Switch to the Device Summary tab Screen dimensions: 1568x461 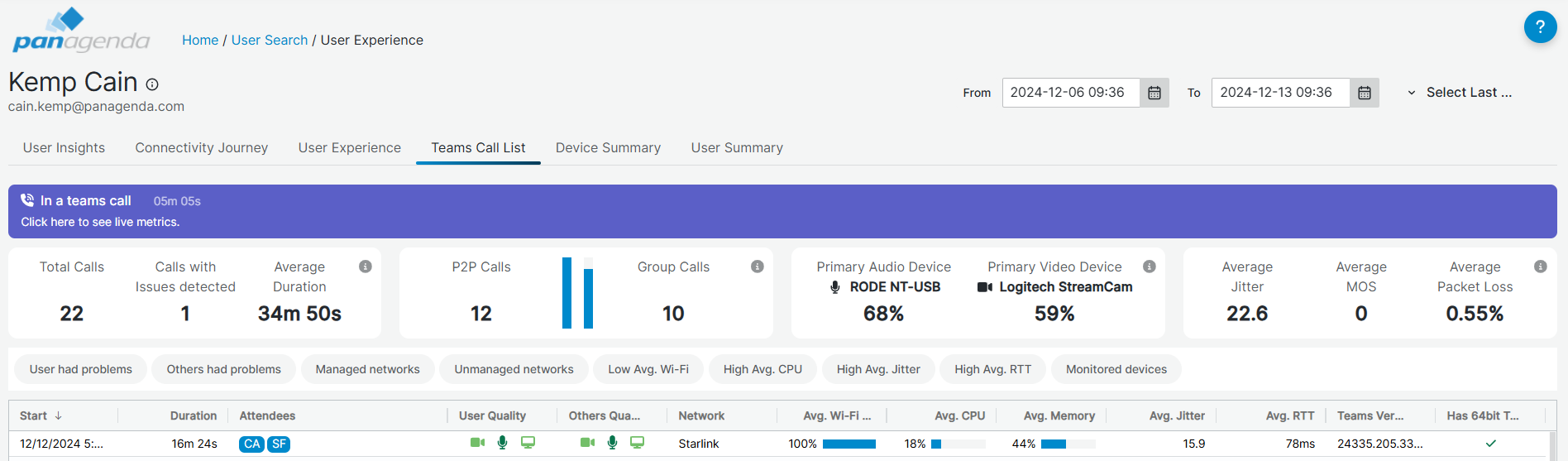608,147
